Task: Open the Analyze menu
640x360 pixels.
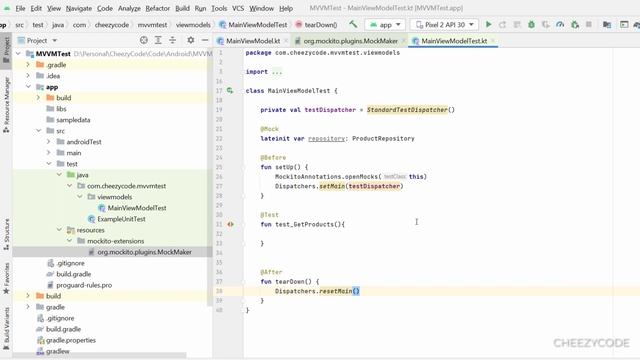Action: [x=129, y=8]
